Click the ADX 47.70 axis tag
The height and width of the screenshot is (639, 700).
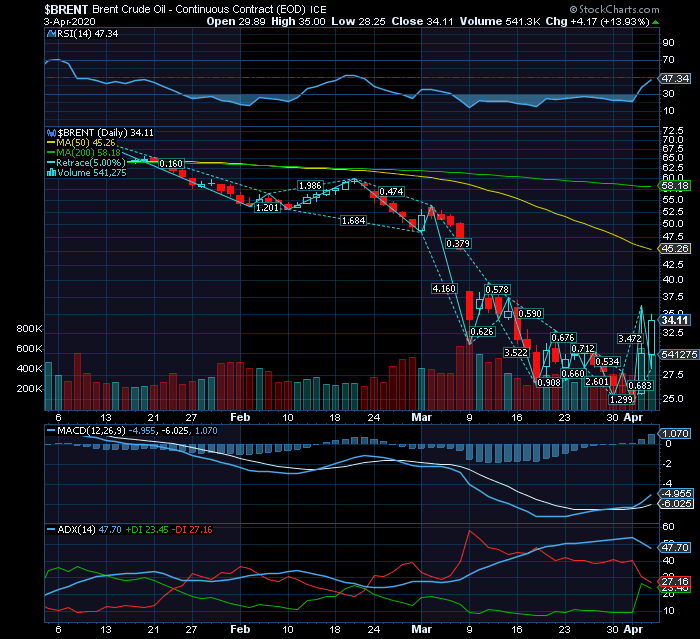(x=675, y=547)
